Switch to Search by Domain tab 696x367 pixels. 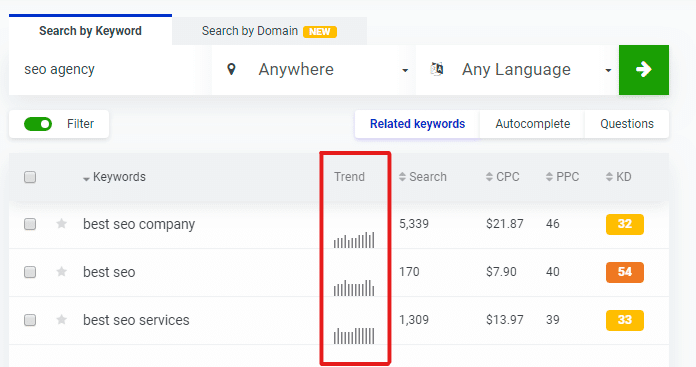point(269,31)
